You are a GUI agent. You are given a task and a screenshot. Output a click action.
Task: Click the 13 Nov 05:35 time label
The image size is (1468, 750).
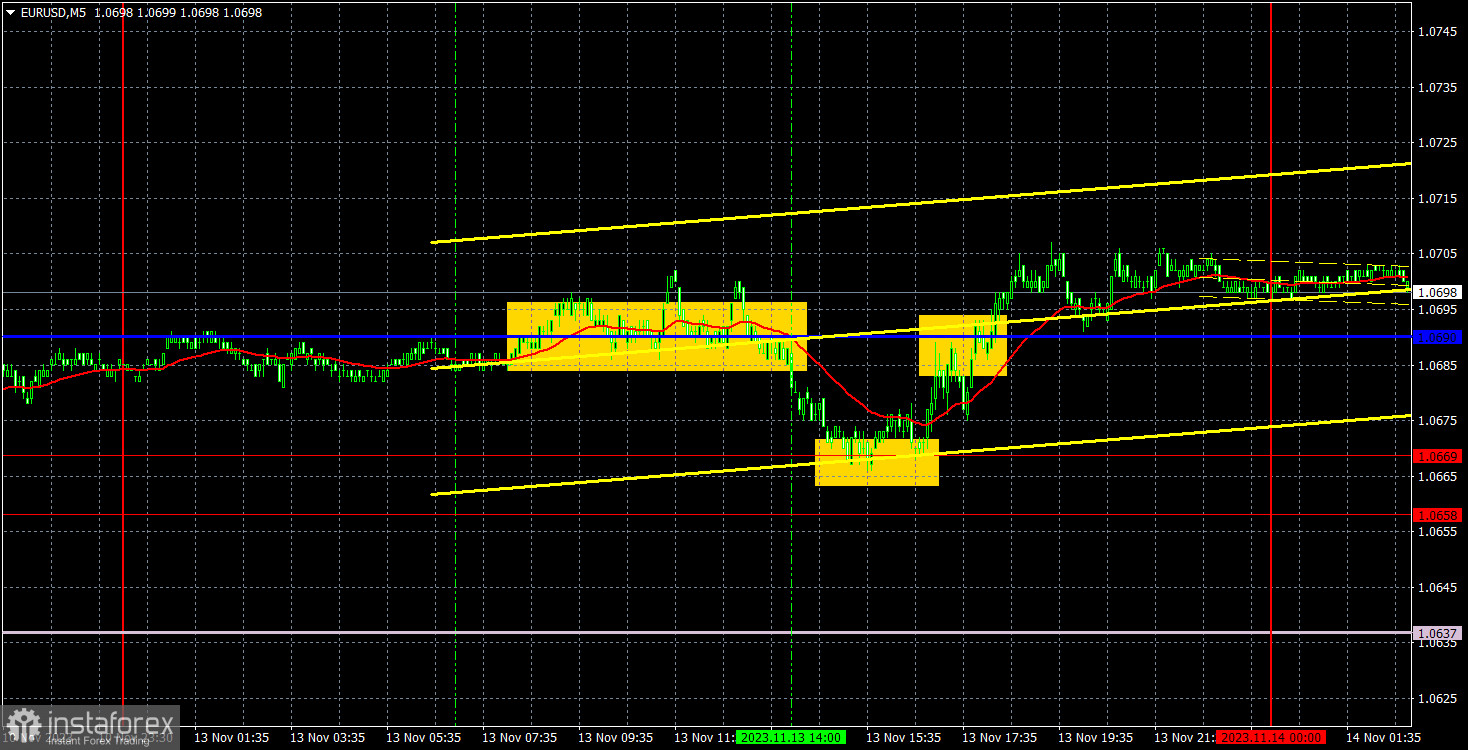coord(423,737)
